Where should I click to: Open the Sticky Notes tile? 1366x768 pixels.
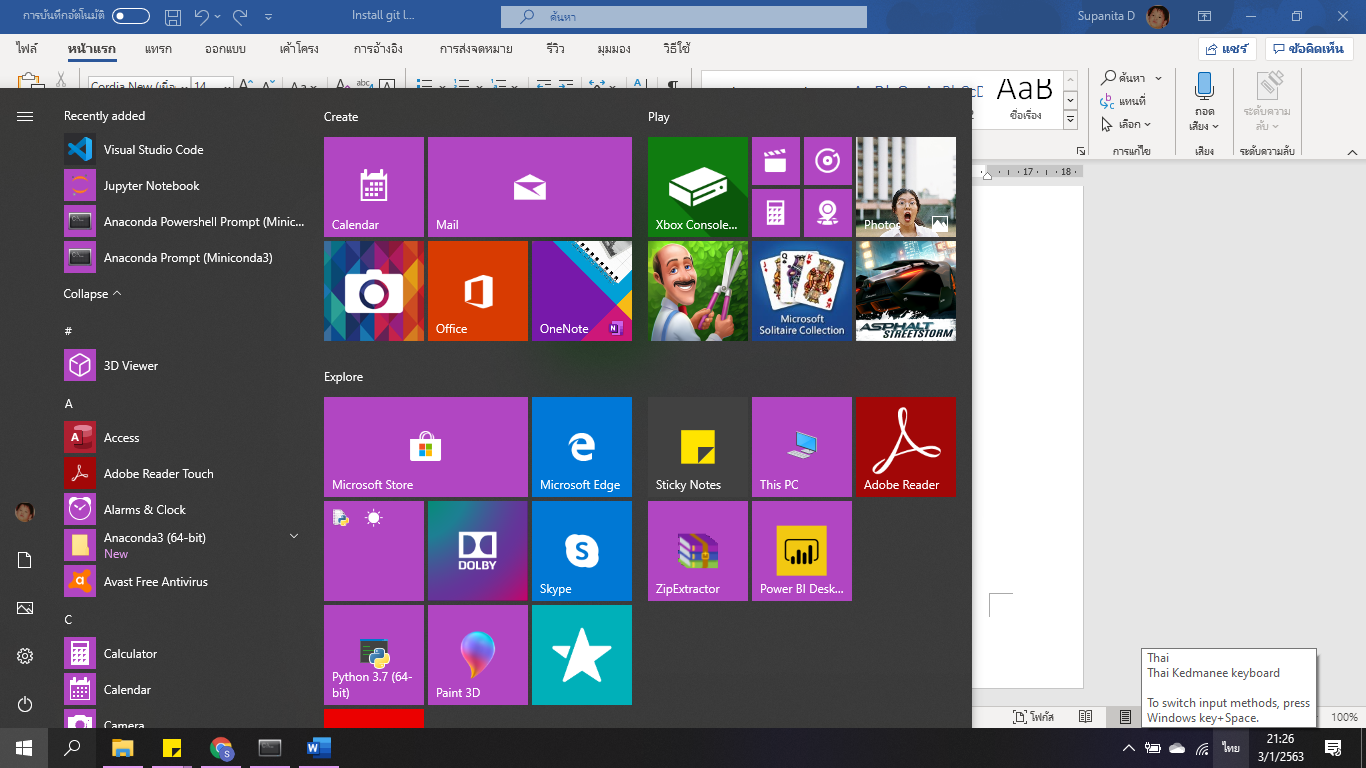[x=698, y=447]
